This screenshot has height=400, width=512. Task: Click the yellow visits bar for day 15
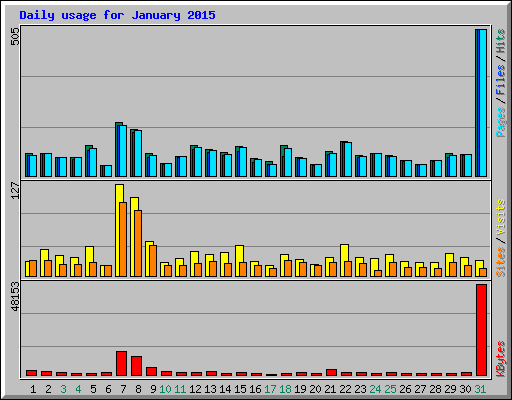click(239, 261)
